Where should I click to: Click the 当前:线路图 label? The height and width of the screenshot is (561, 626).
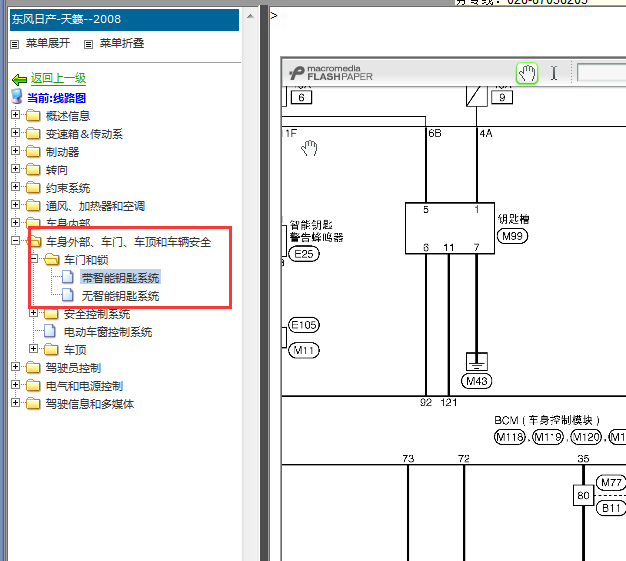coord(56,98)
